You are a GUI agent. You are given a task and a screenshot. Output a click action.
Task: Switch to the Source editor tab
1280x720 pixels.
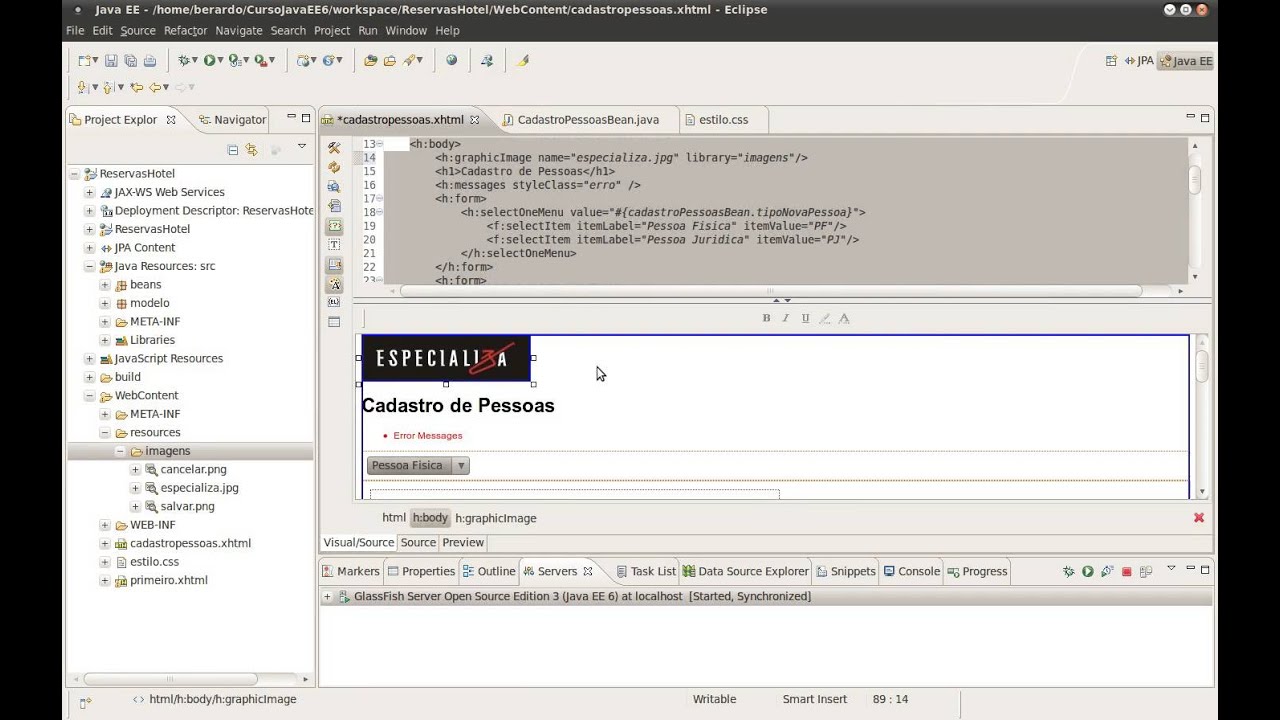point(418,542)
